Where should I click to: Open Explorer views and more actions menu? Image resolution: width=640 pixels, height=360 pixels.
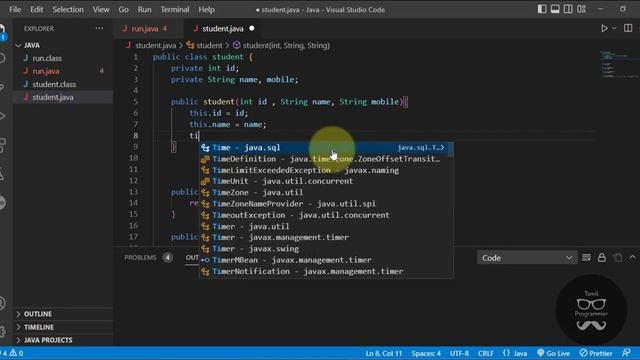pyautogui.click(x=99, y=28)
